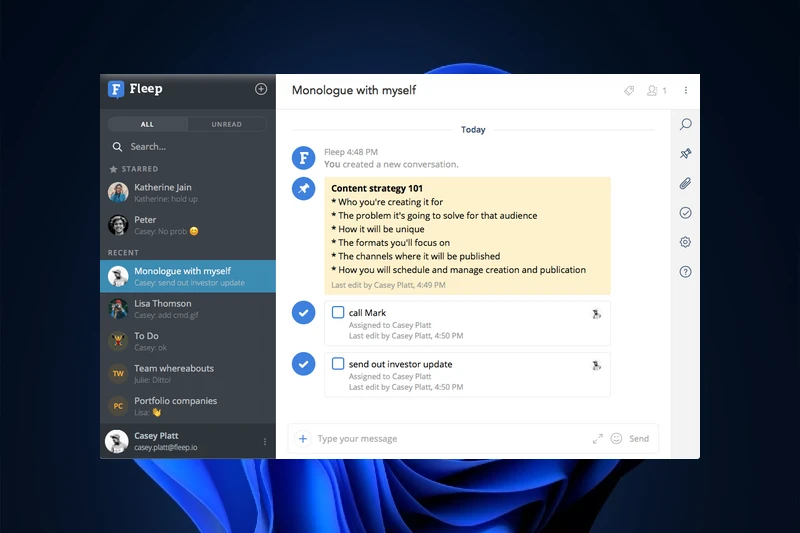Viewport: 800px width, 533px height.
Task: Click the Fleep system message avatar
Action: point(304,158)
